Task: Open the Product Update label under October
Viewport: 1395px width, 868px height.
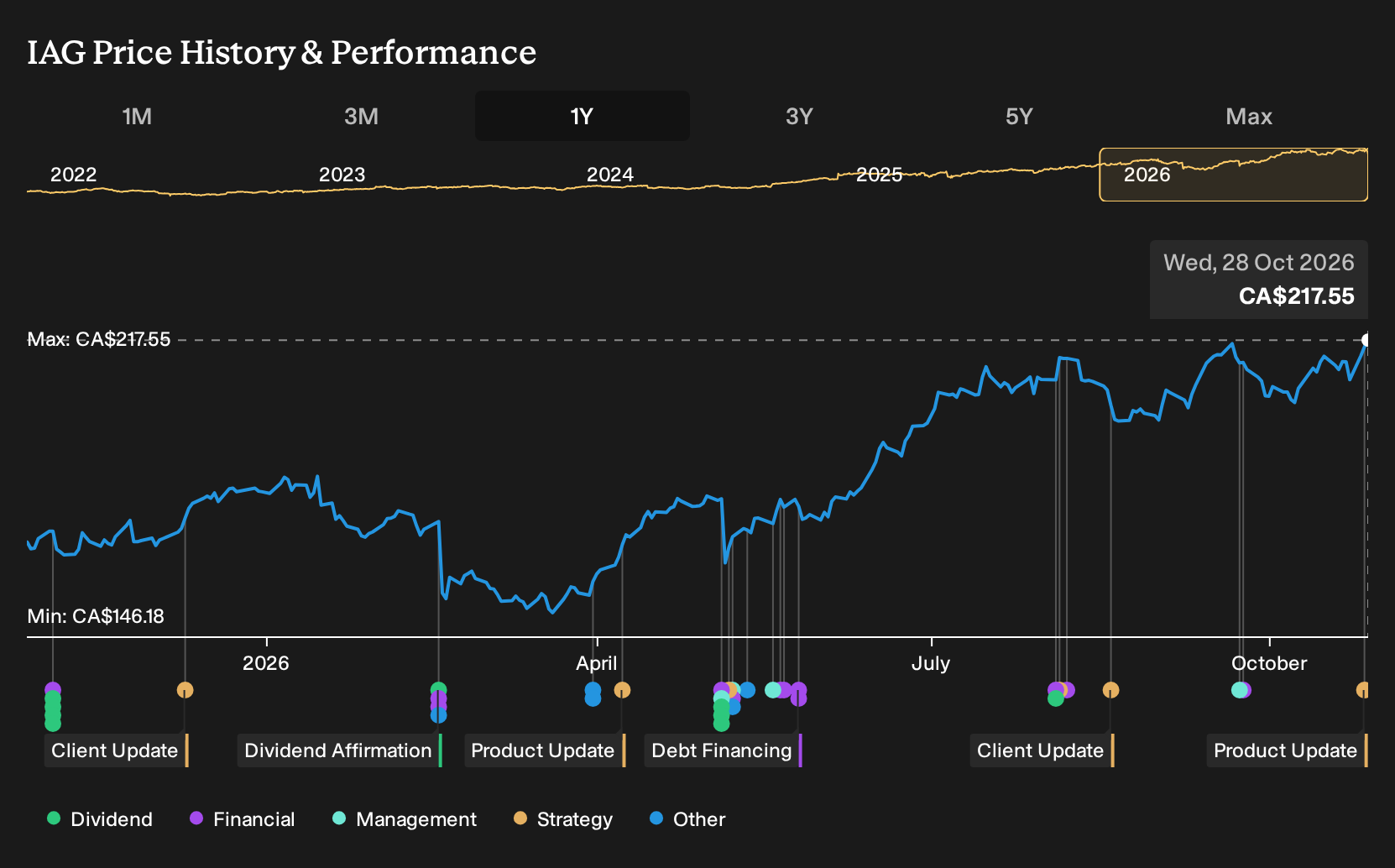Action: coord(1287,750)
